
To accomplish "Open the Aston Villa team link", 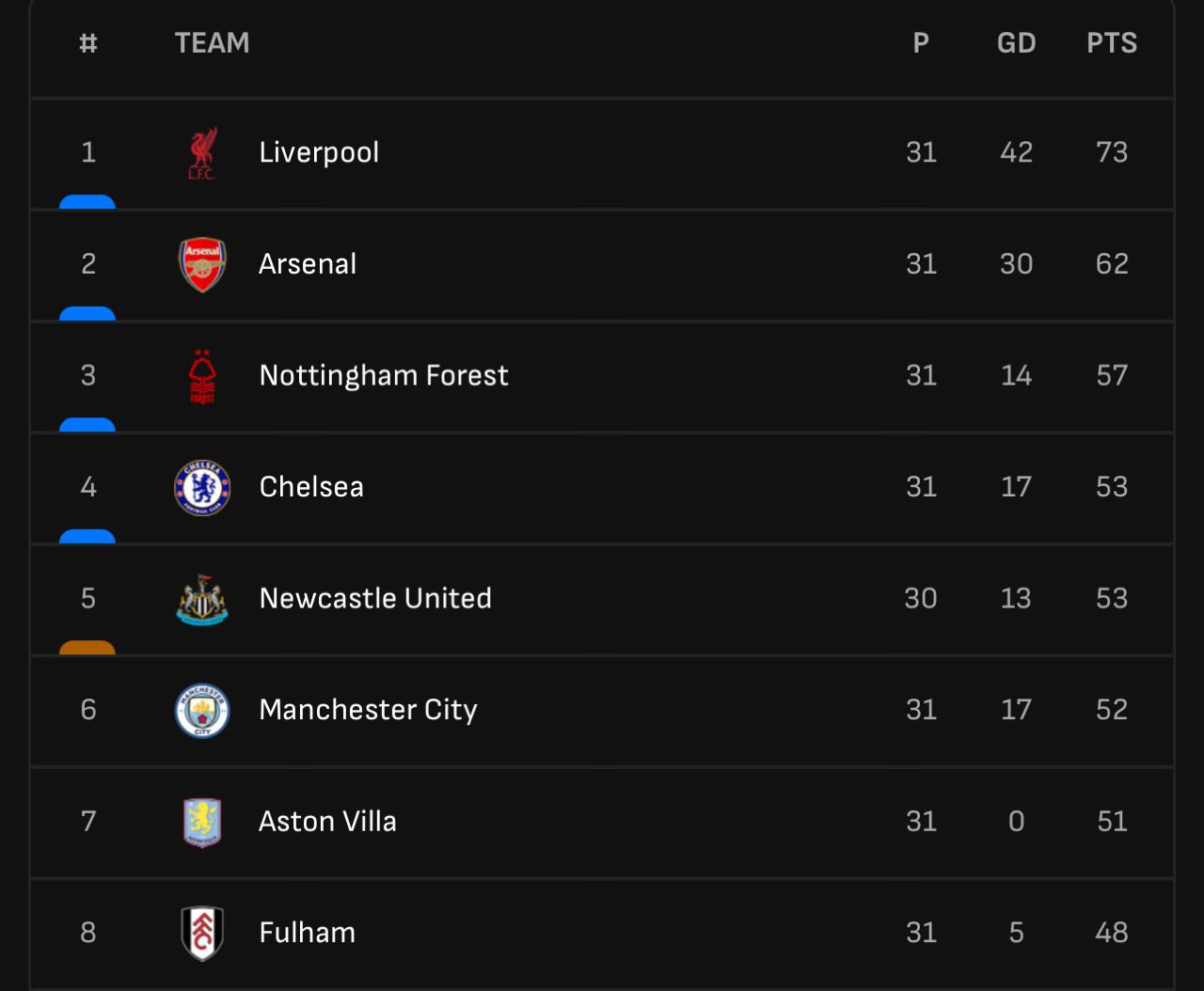I will point(327,822).
